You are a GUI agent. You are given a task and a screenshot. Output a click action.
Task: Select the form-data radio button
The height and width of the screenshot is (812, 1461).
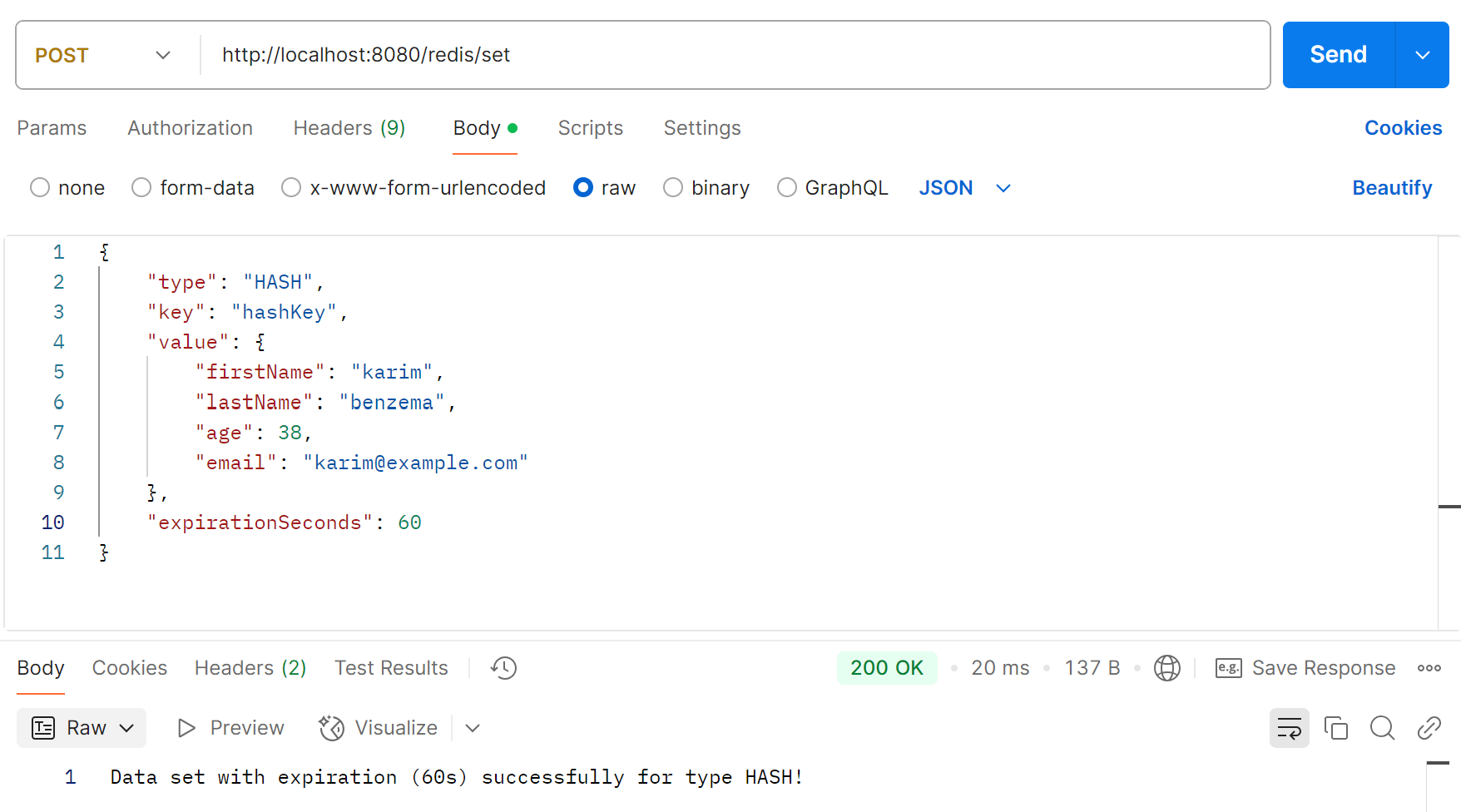[x=141, y=188]
